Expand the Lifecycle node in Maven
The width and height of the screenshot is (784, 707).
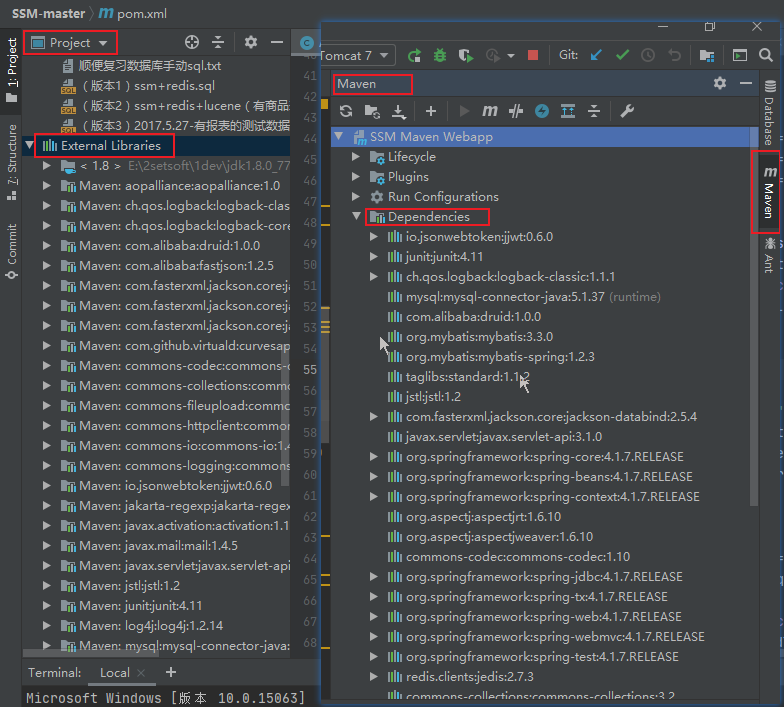tap(357, 157)
